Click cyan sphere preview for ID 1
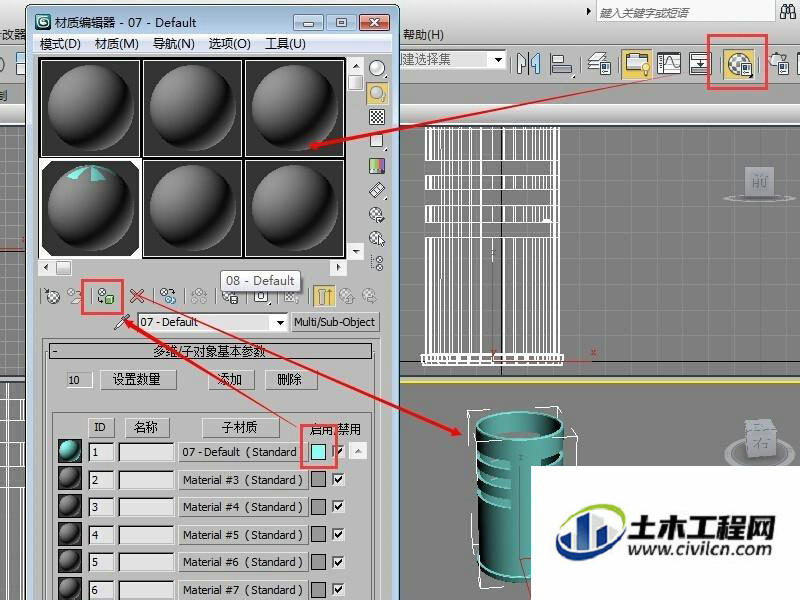Screen dimensions: 800x600 coord(69,452)
